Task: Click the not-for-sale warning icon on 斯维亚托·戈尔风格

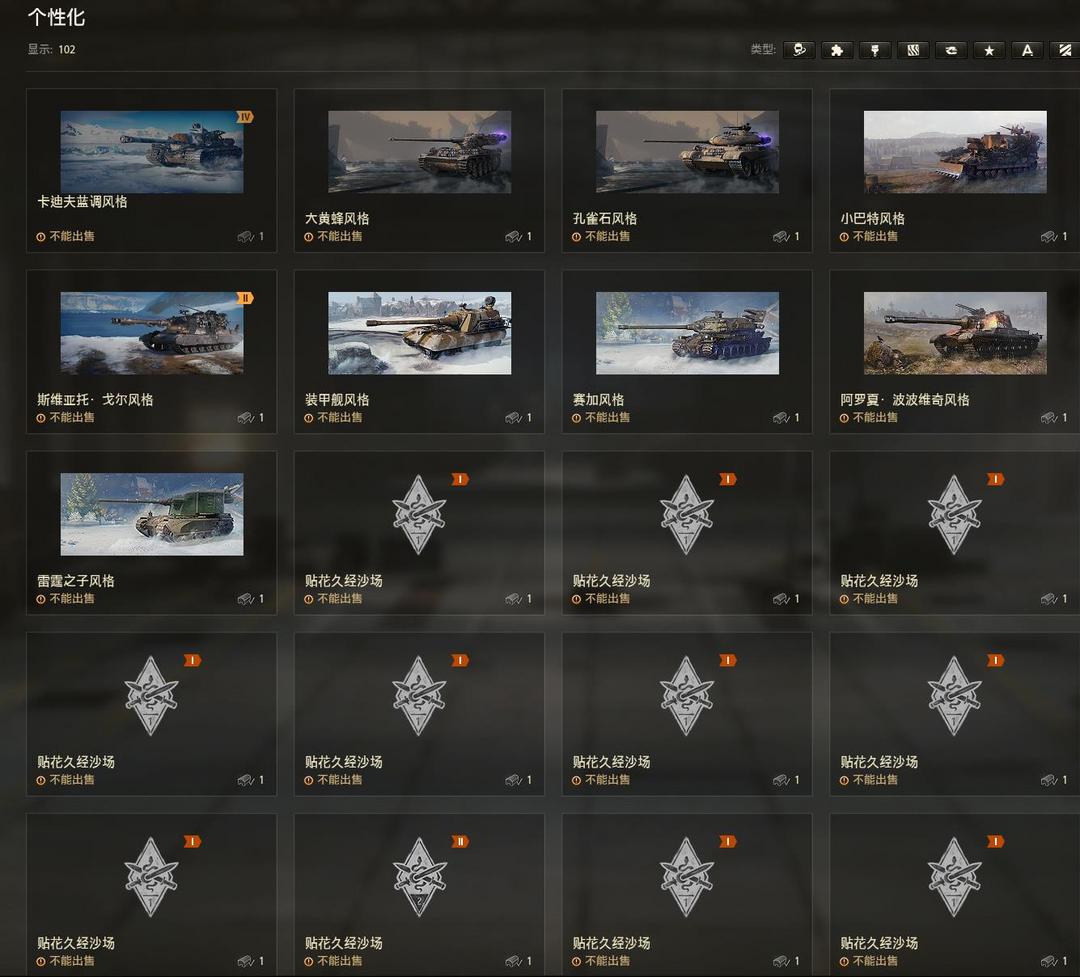Action: coord(41,418)
